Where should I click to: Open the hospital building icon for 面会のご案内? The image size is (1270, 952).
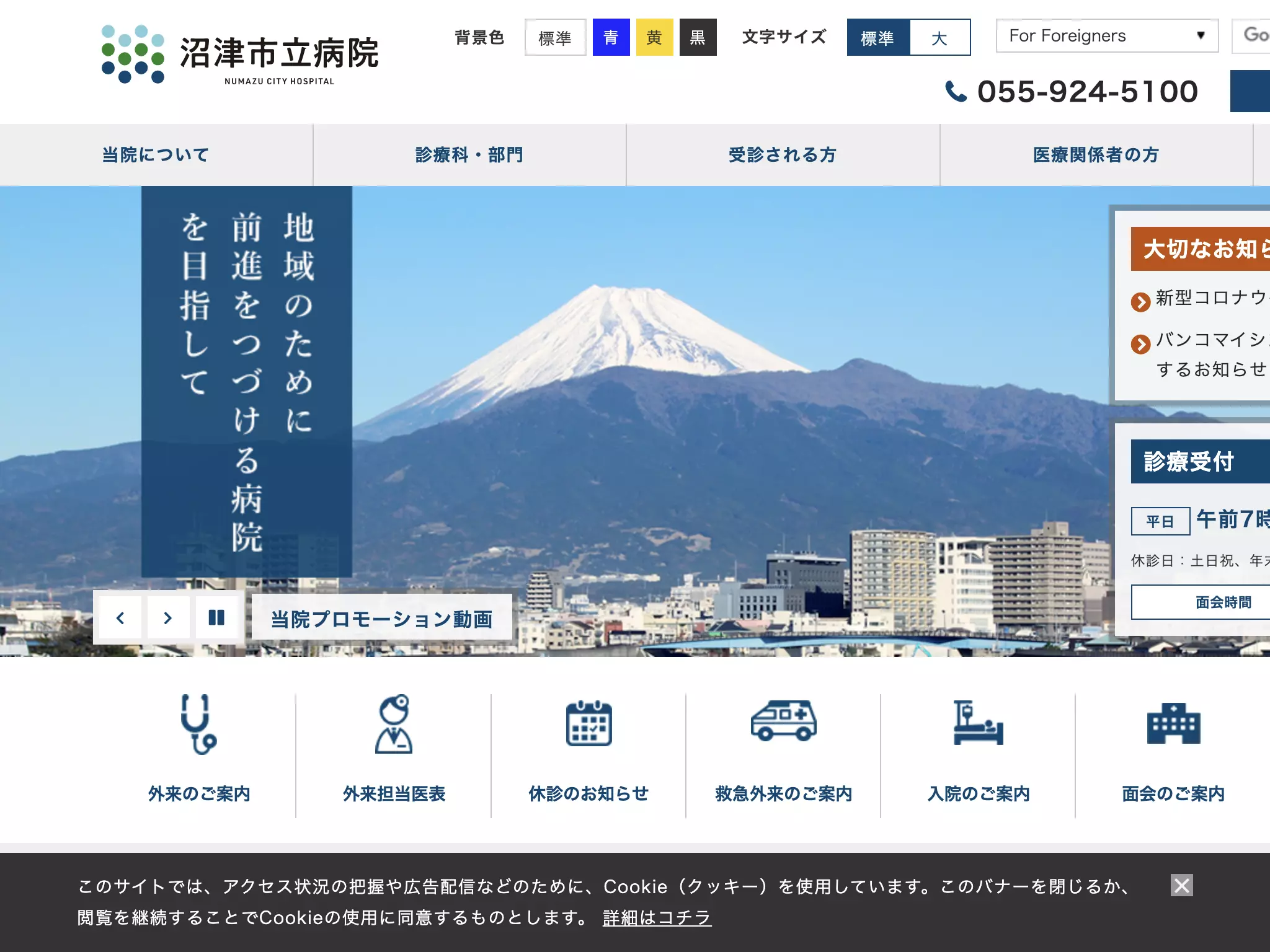(x=1173, y=723)
